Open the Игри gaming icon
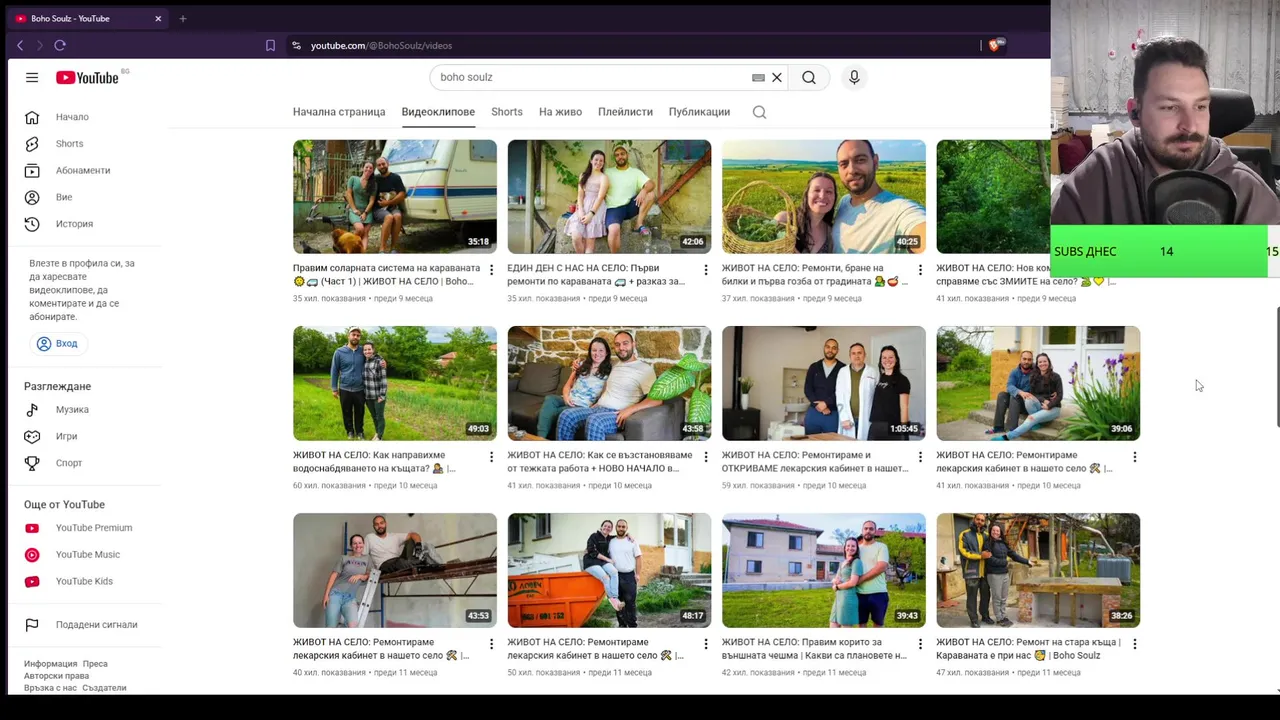Screen dimensions: 1280x720 [32, 436]
